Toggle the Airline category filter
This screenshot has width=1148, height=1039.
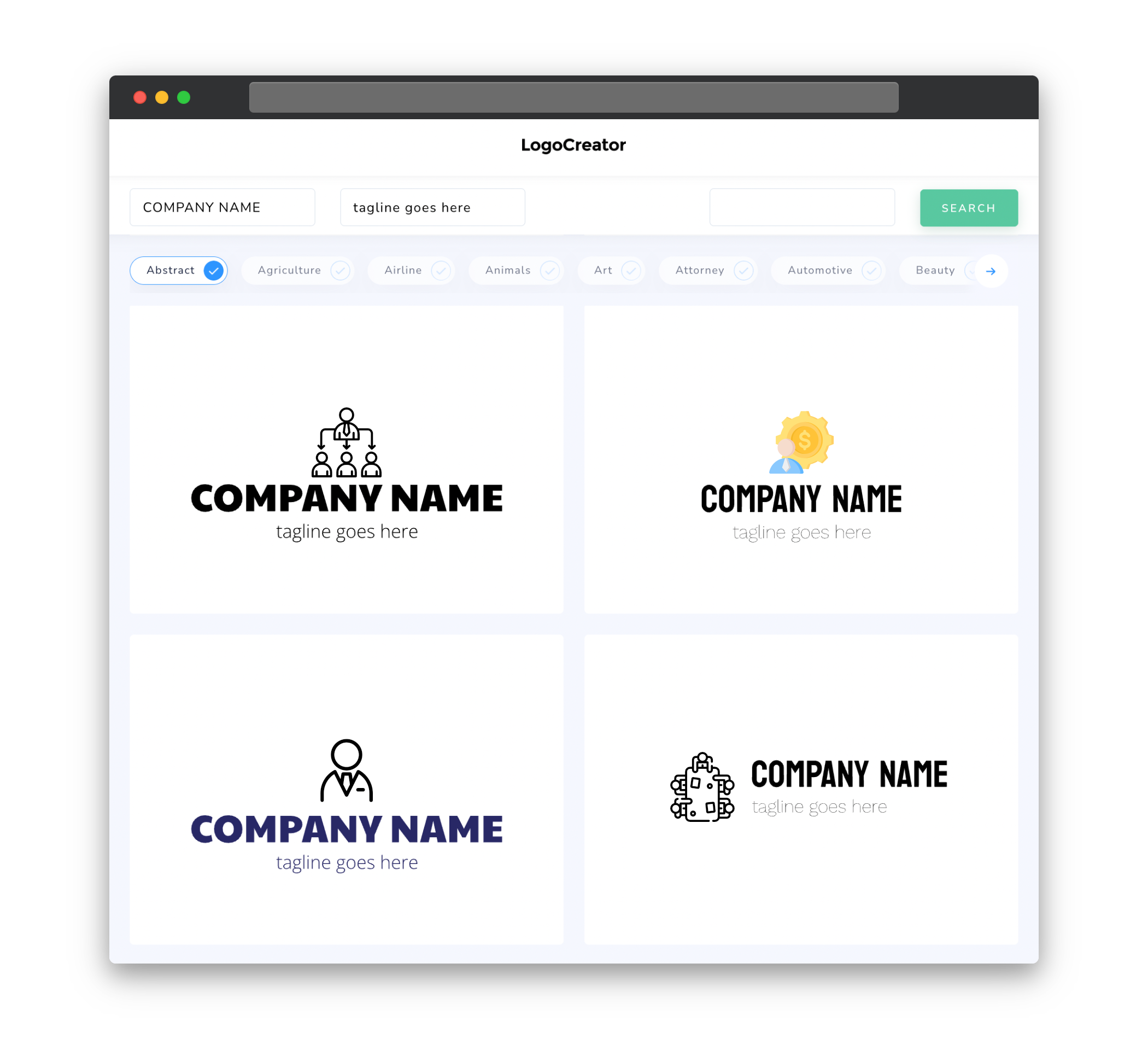pyautogui.click(x=416, y=270)
